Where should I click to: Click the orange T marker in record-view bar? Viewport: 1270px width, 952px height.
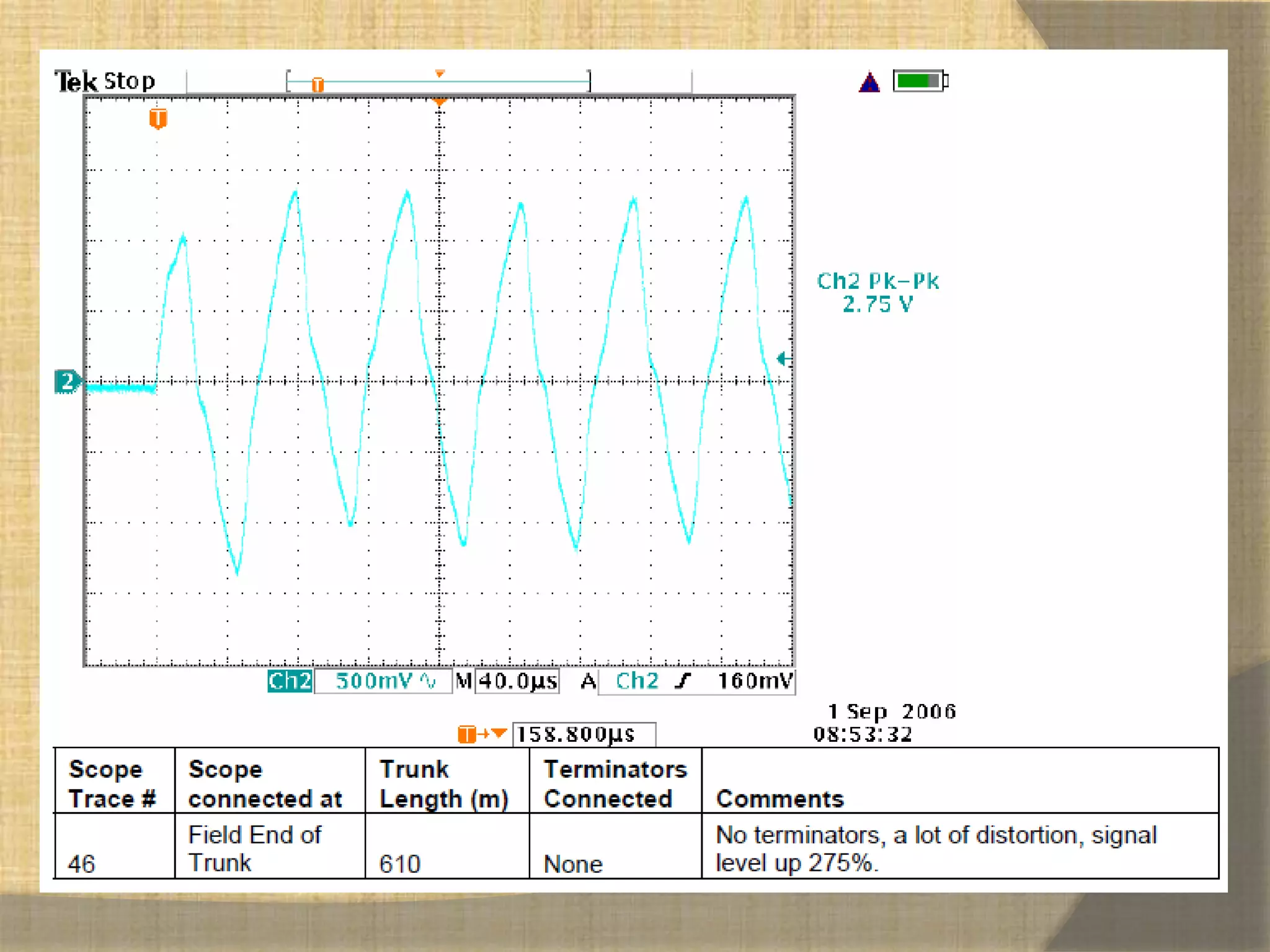click(x=317, y=84)
